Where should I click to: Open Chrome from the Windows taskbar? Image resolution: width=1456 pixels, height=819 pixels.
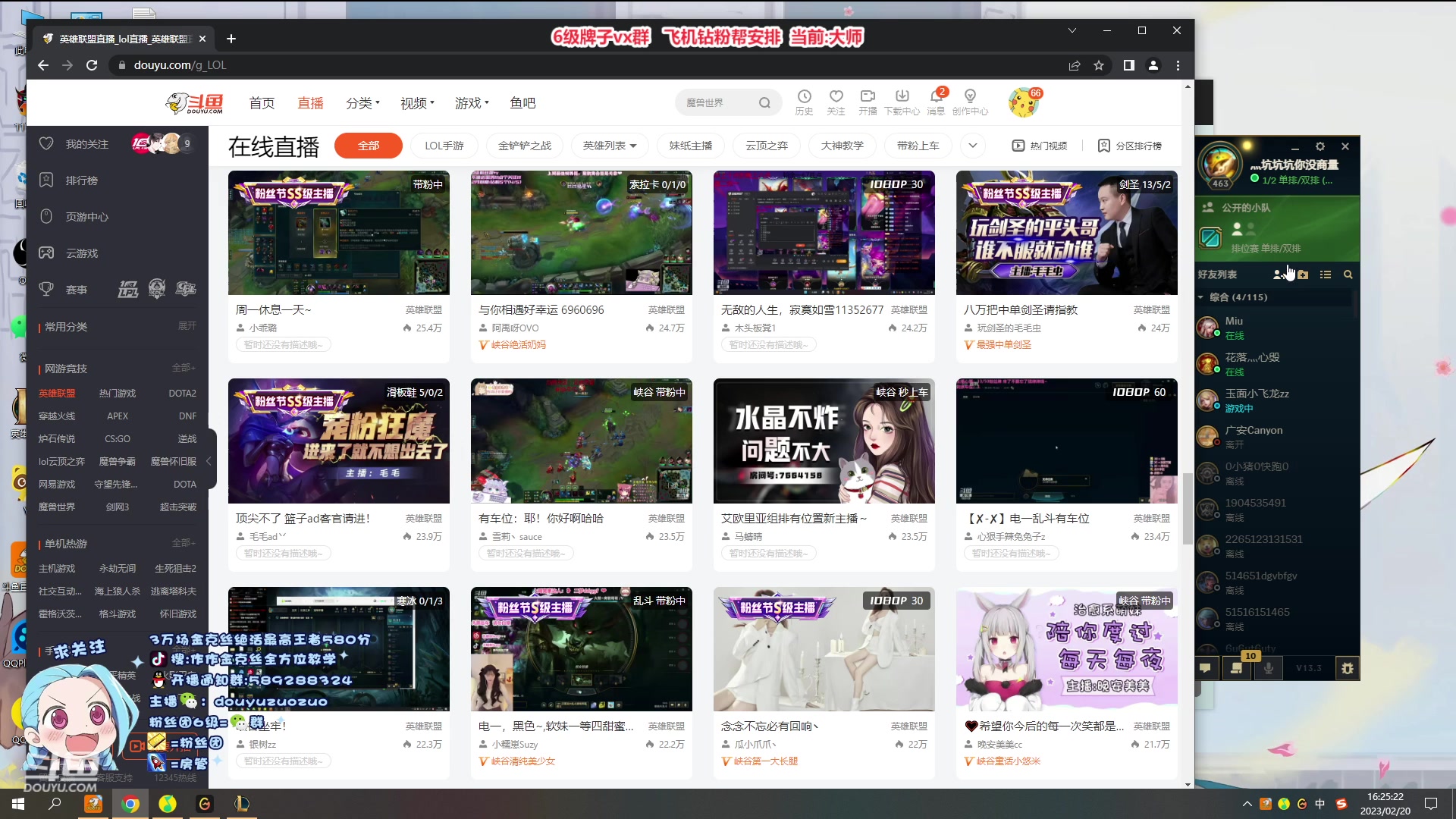coord(130,804)
